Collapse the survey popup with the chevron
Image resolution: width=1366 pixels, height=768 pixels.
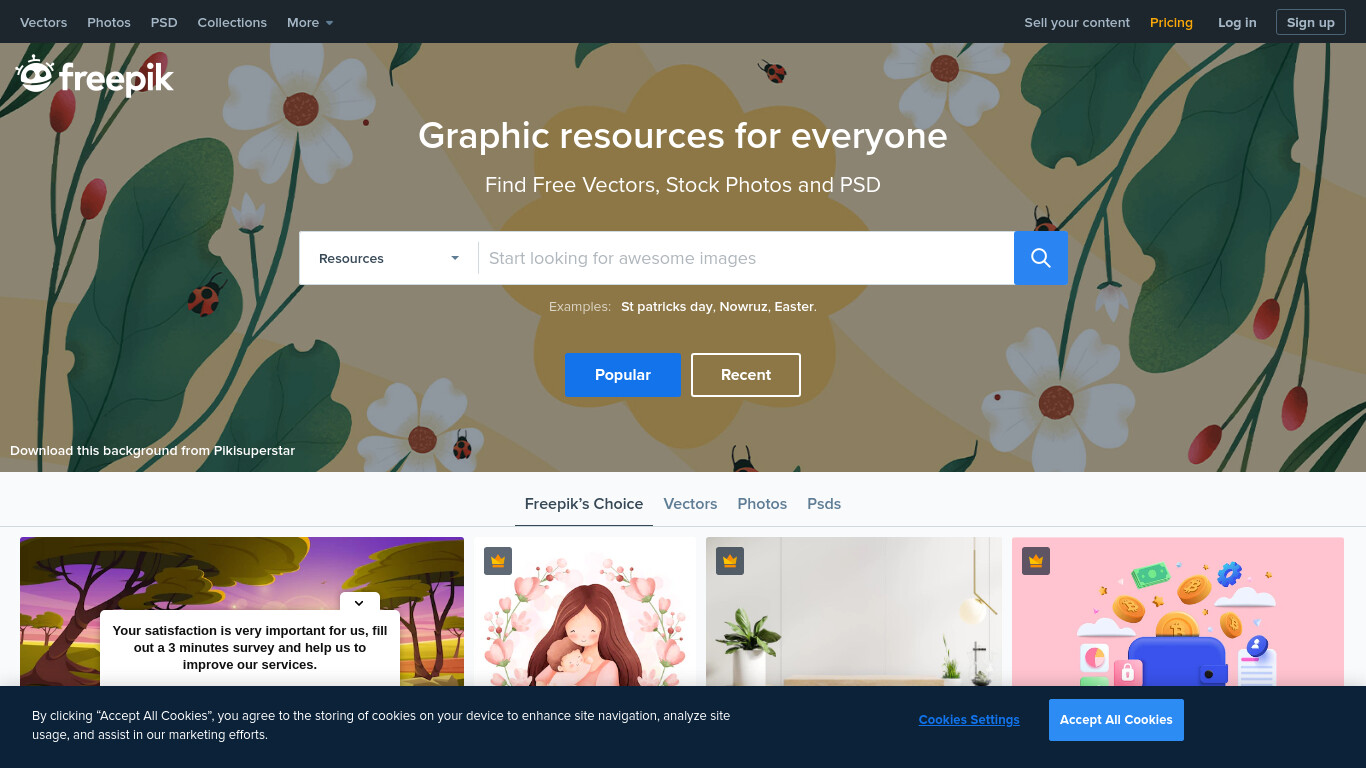coord(360,603)
